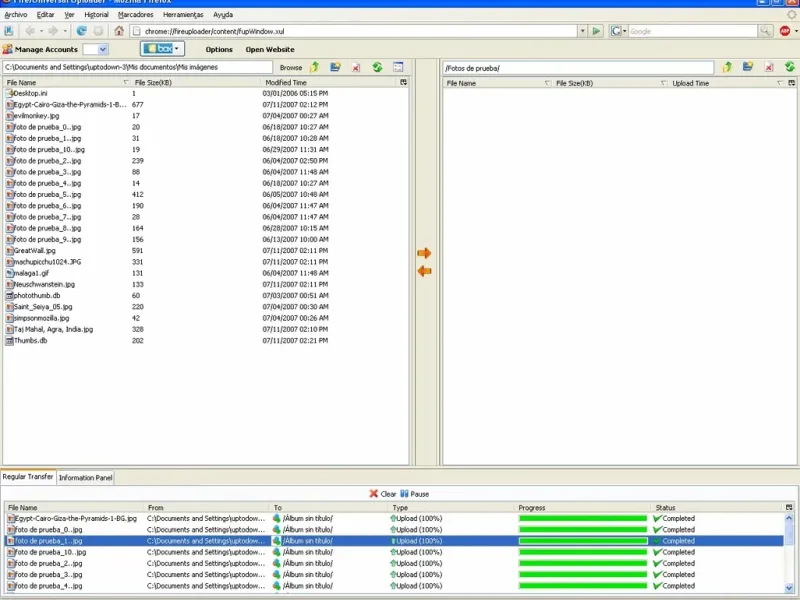Screen dimensions: 800x600
Task: Click the orange download left arrow
Action: [x=424, y=271]
